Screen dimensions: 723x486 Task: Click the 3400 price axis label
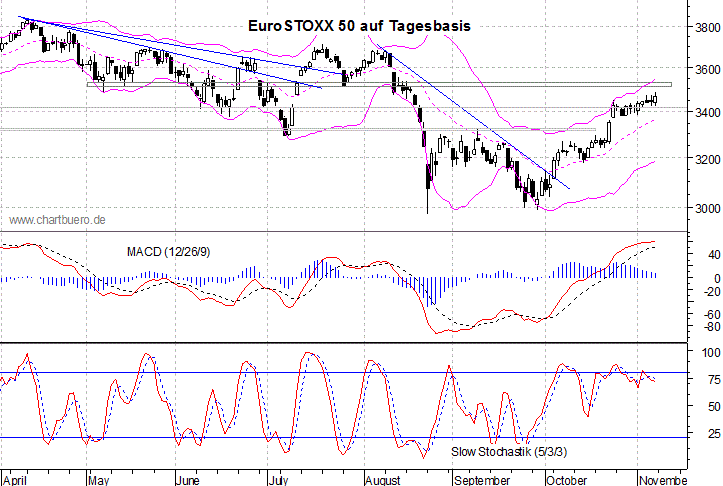click(706, 115)
